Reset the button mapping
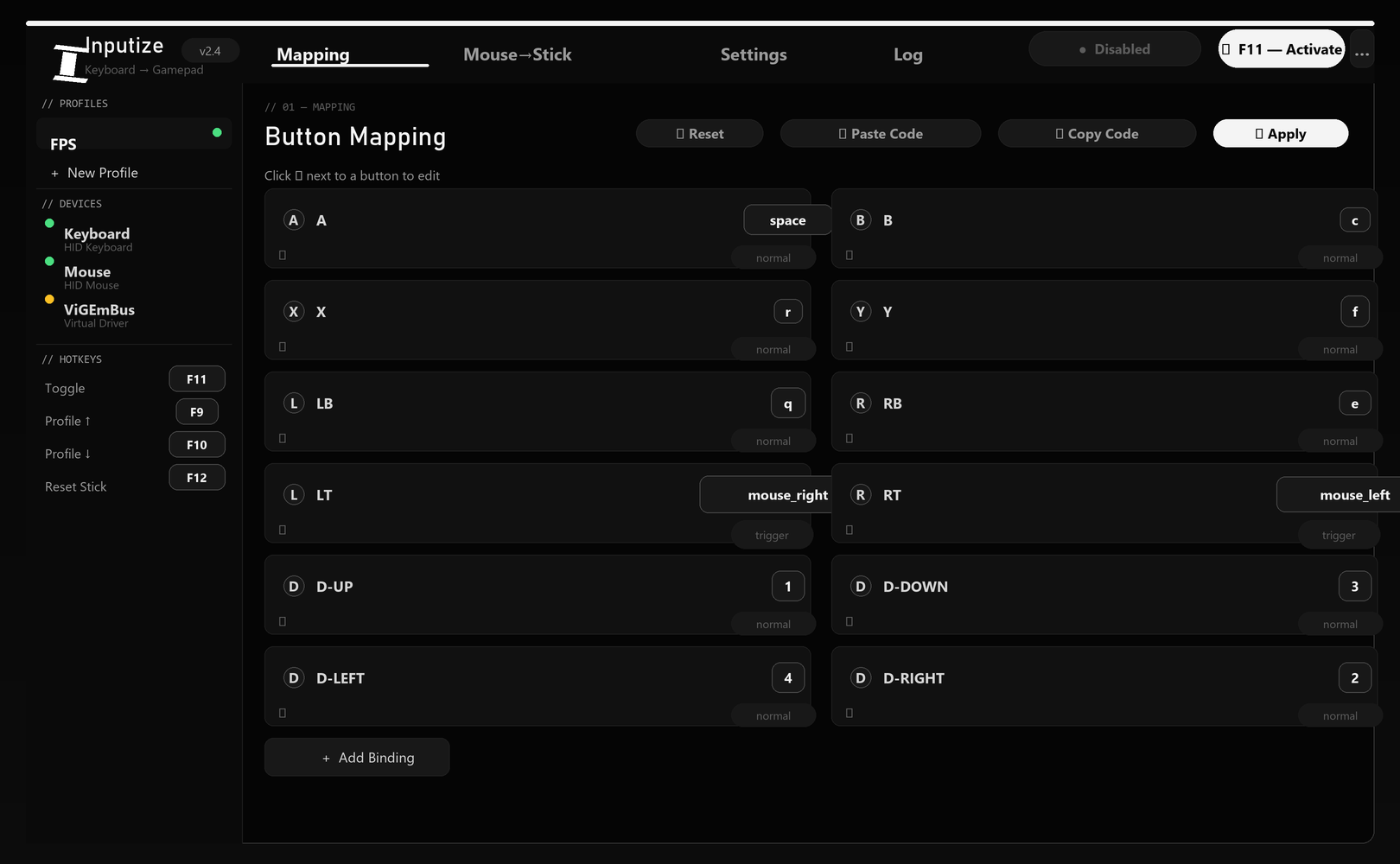The height and width of the screenshot is (864, 1400). [700, 134]
